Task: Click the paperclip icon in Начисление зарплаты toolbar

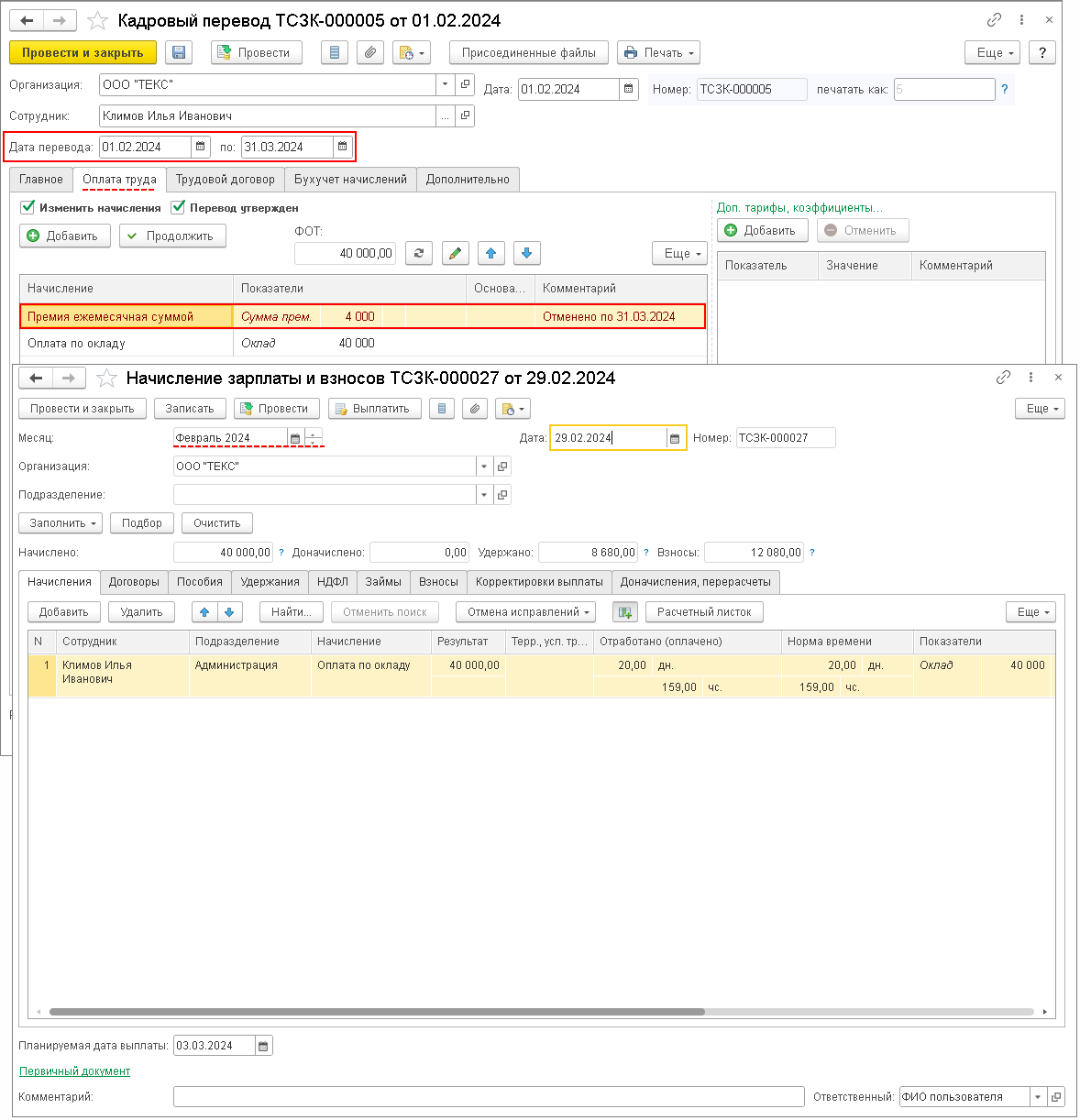Action: pos(475,409)
